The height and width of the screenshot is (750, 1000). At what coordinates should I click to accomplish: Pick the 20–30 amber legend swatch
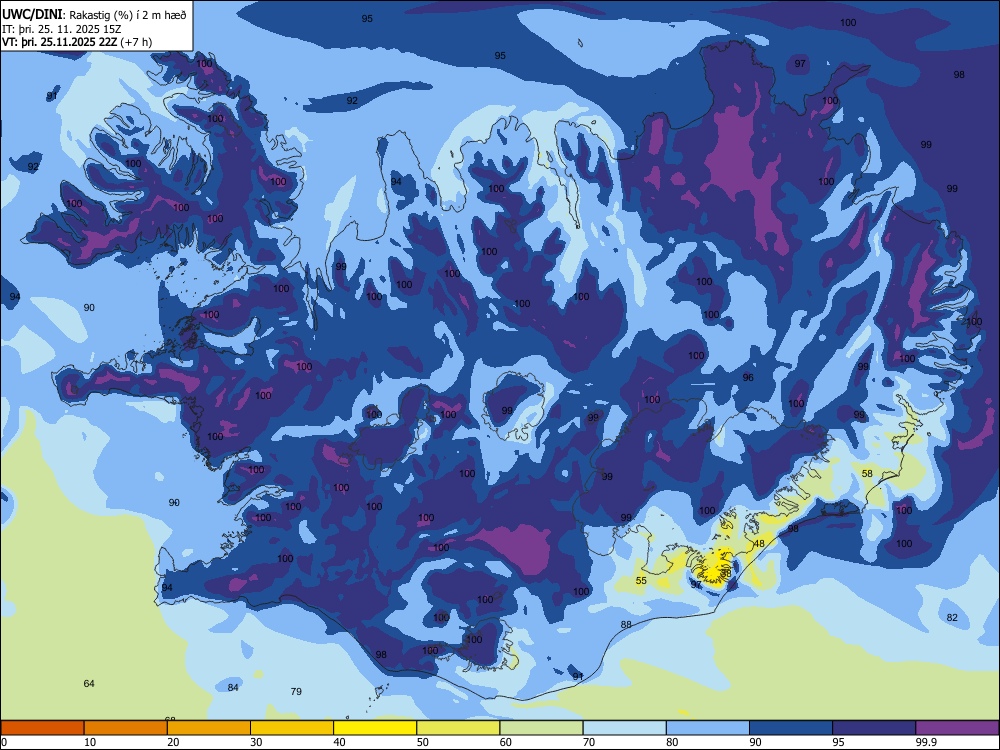click(x=209, y=728)
